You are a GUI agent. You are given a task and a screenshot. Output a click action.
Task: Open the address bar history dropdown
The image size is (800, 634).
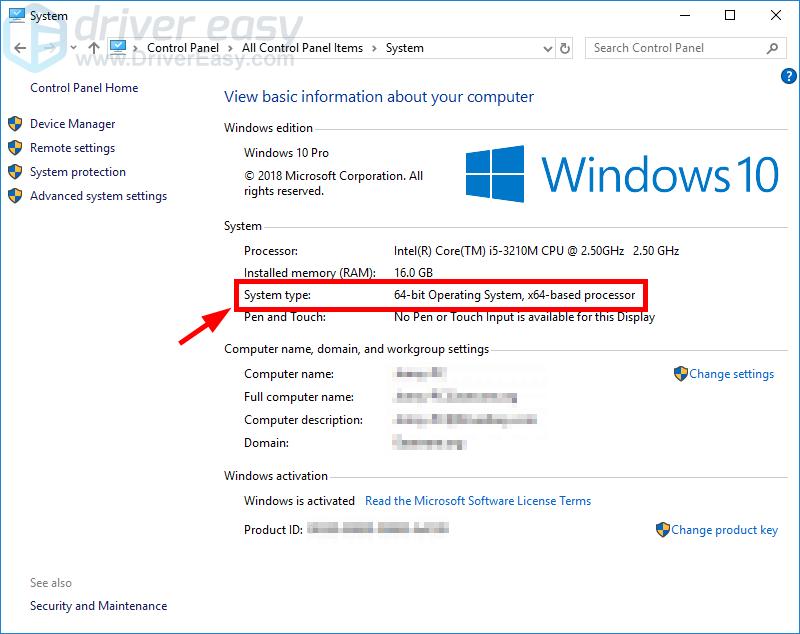pyautogui.click(x=547, y=48)
